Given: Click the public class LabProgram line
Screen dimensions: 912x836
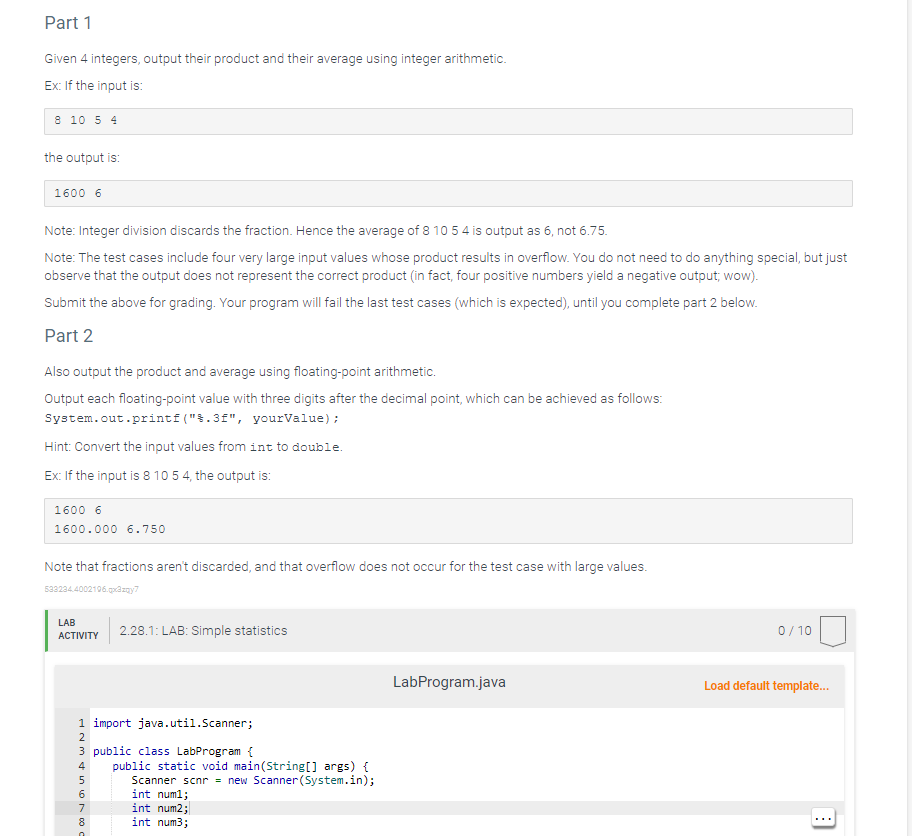Looking at the screenshot, I should coord(170,751).
